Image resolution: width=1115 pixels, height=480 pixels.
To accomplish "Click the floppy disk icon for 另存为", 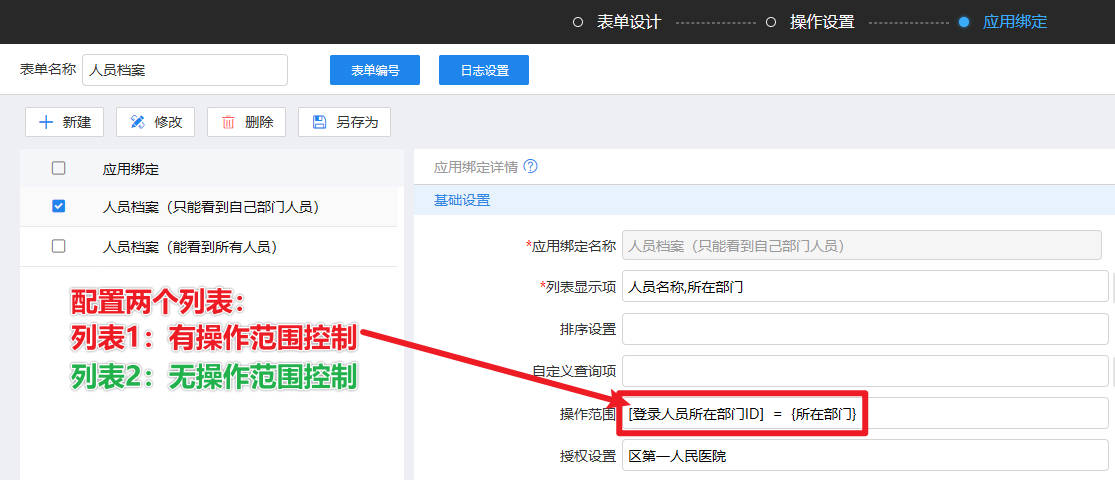I will point(319,122).
